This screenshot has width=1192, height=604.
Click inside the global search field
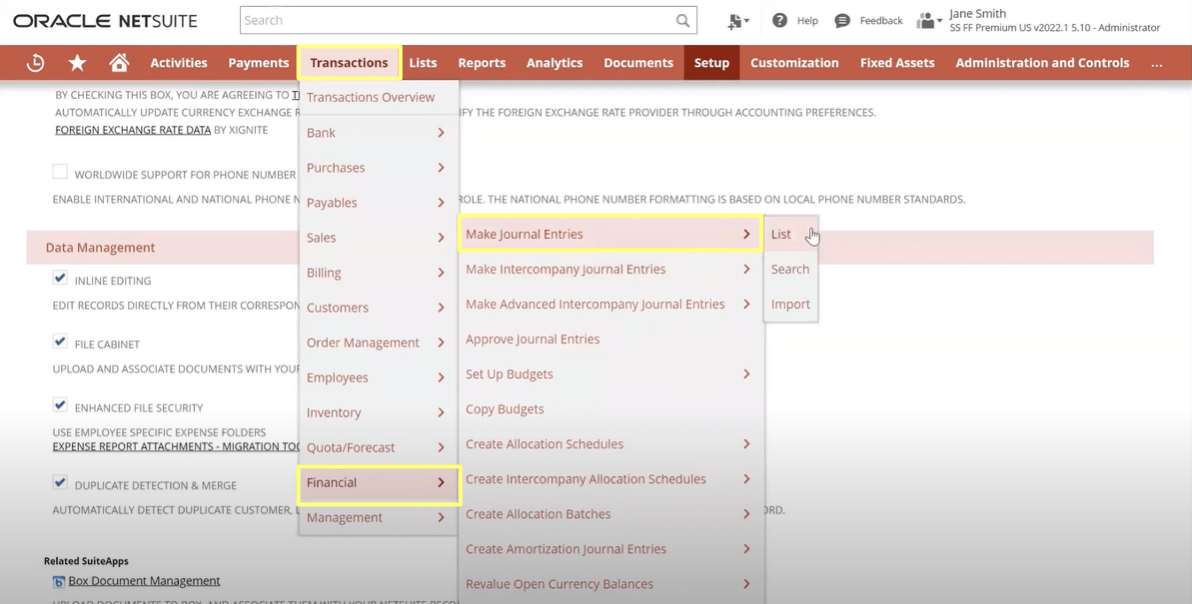point(450,20)
